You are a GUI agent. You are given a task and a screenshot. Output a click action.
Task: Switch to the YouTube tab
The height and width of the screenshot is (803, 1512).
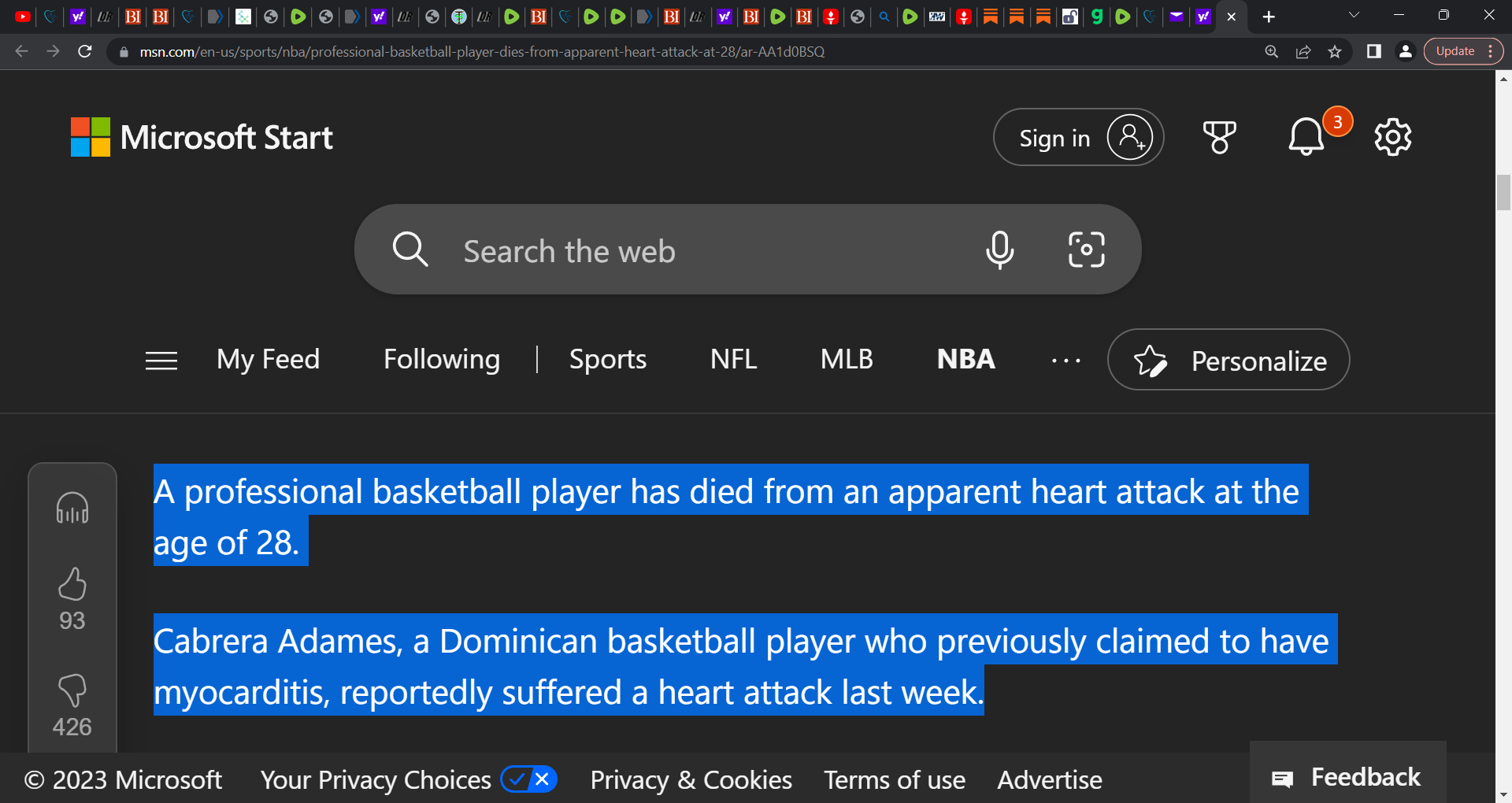[22, 17]
